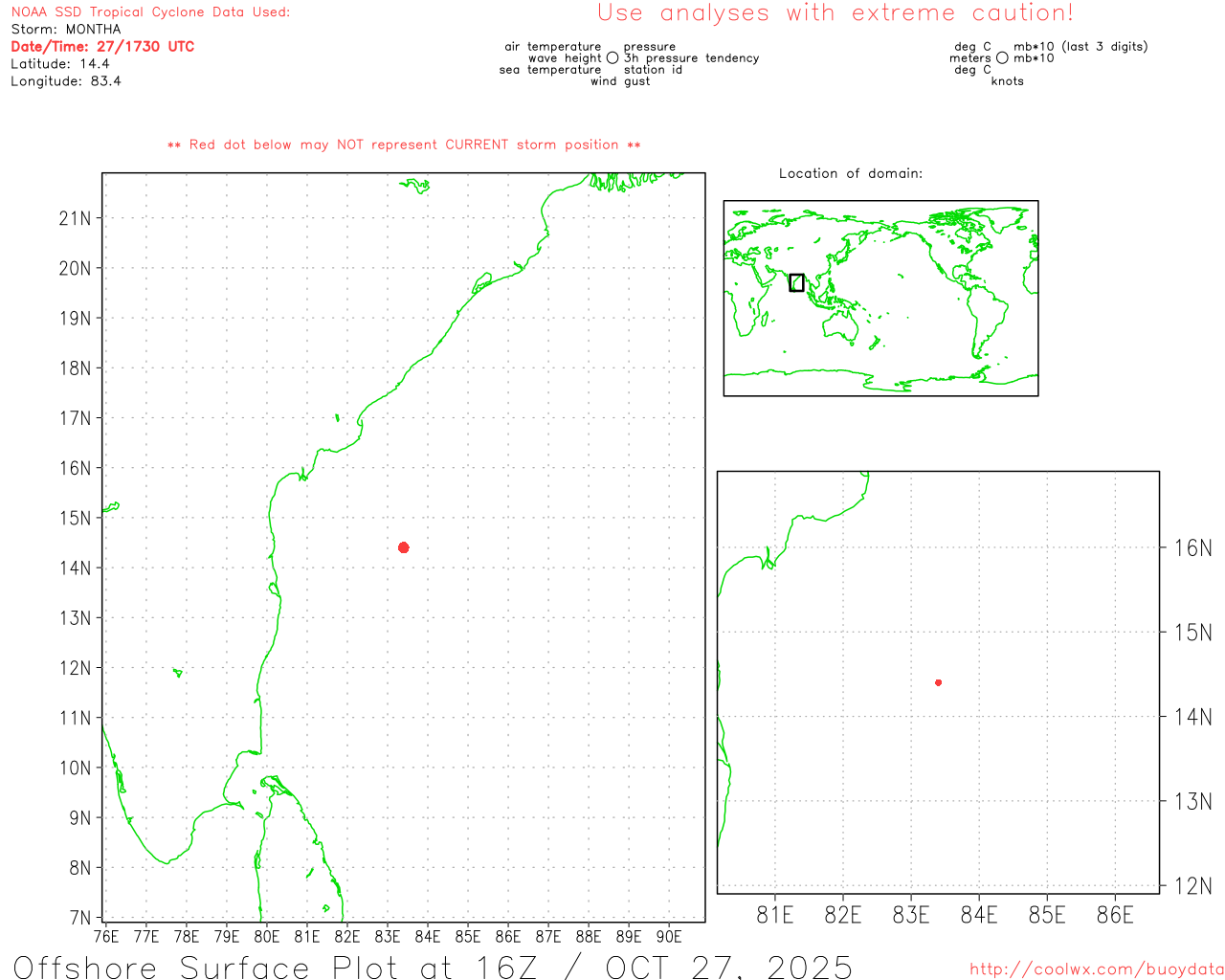The image size is (1225, 980).
Task: Click the Offshore Surface Plot title text
Action: pos(433,967)
